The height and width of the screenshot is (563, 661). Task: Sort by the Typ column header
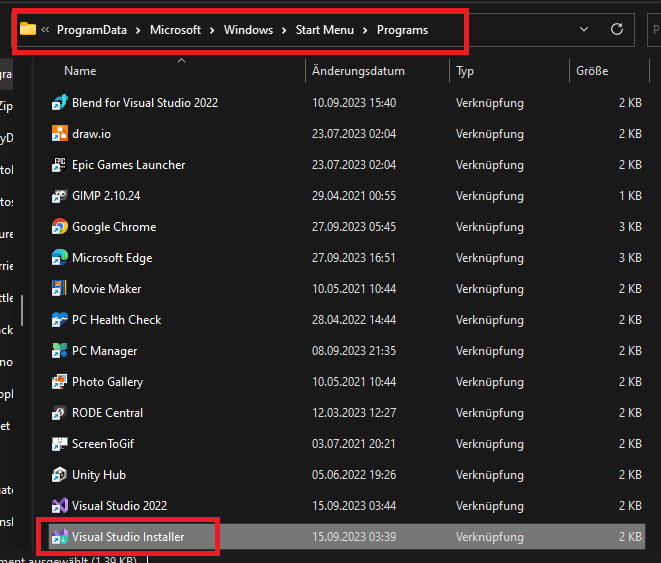[465, 71]
